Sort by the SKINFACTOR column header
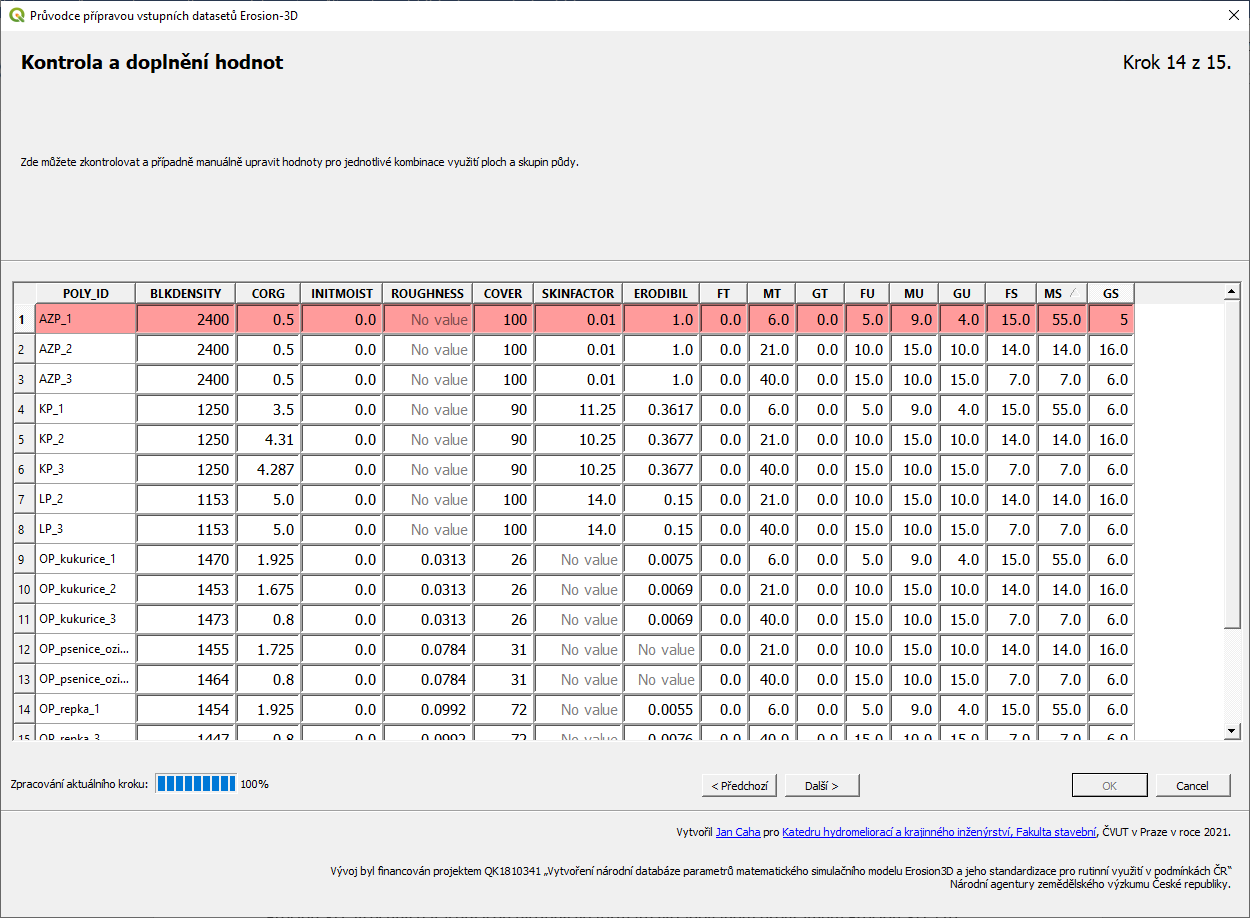The image size is (1250, 918). [x=578, y=293]
